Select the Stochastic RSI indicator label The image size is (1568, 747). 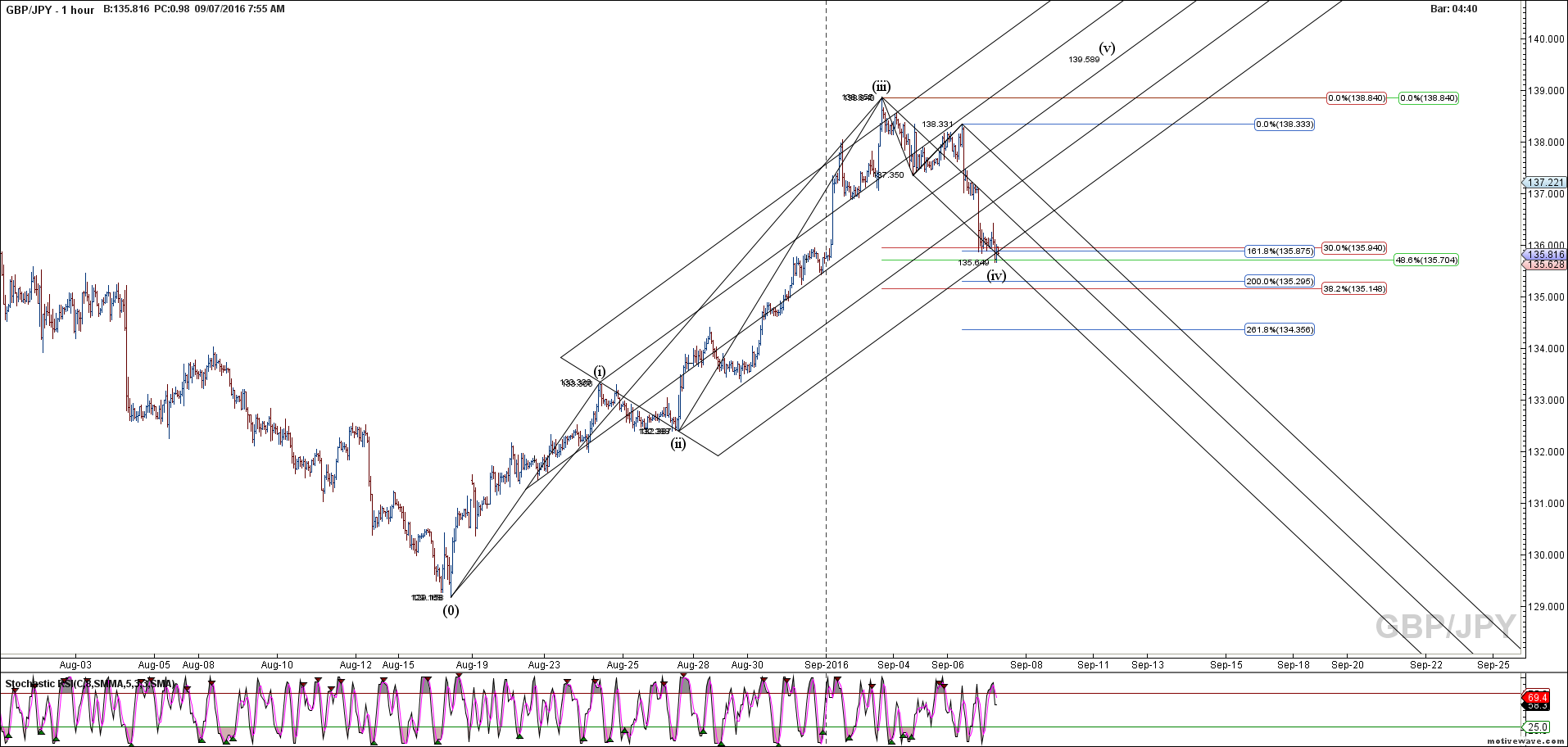coord(88,684)
